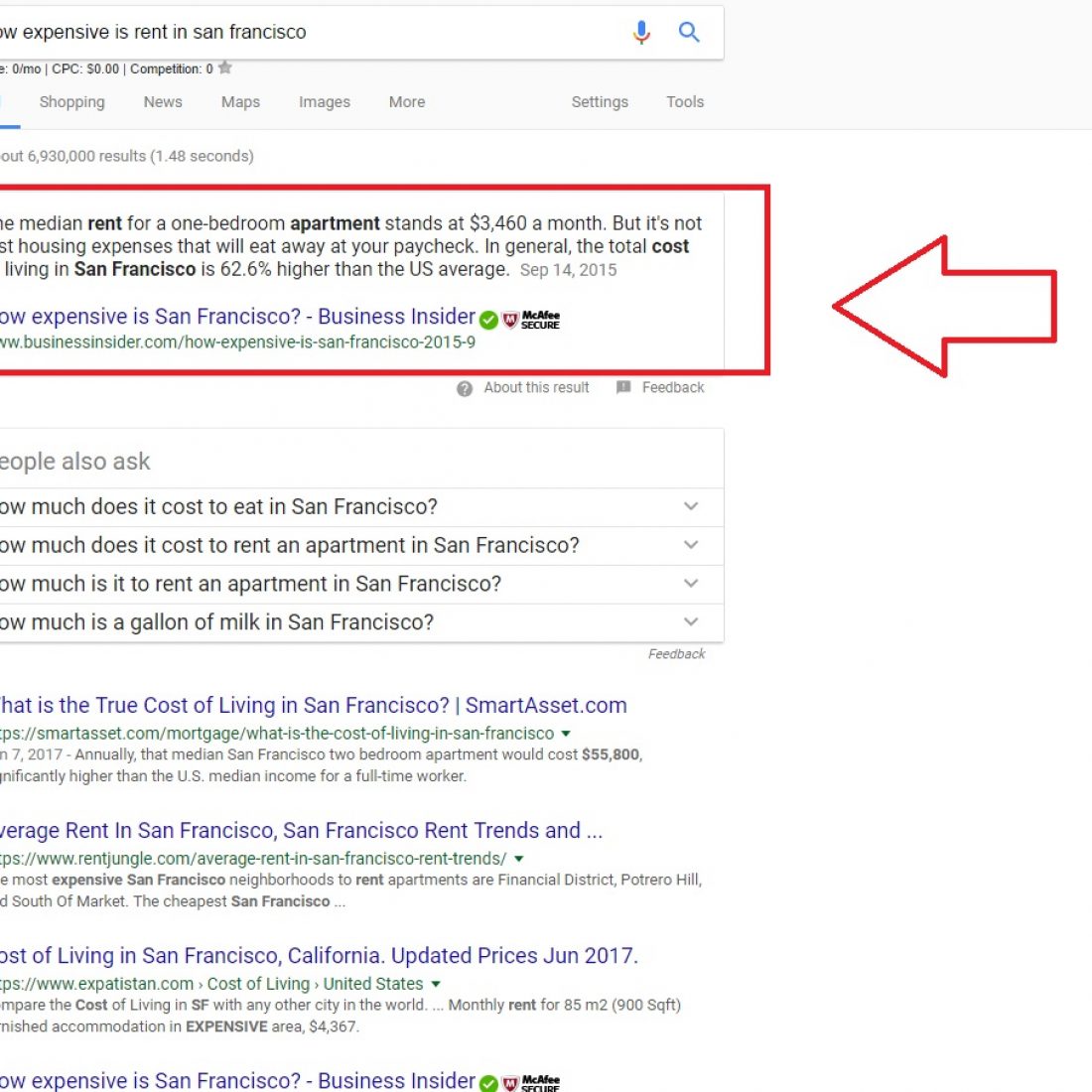This screenshot has height=1092, width=1092.
Task: Click the green checkmark badge in featured snippet
Action: coord(488,320)
